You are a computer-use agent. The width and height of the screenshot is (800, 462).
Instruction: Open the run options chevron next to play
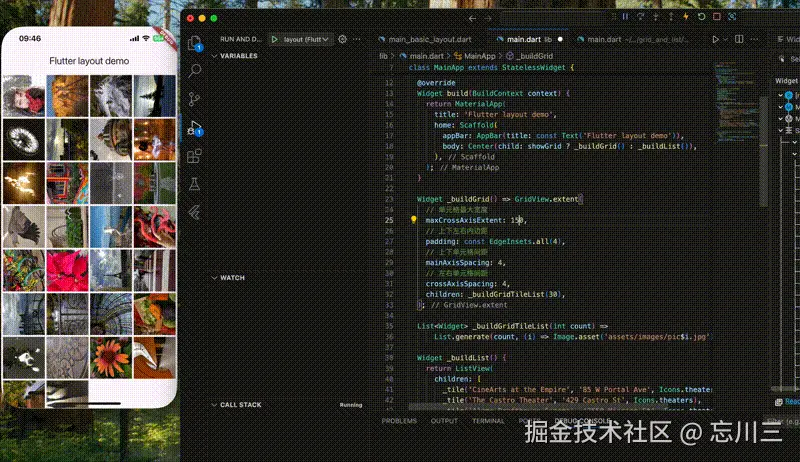point(725,39)
